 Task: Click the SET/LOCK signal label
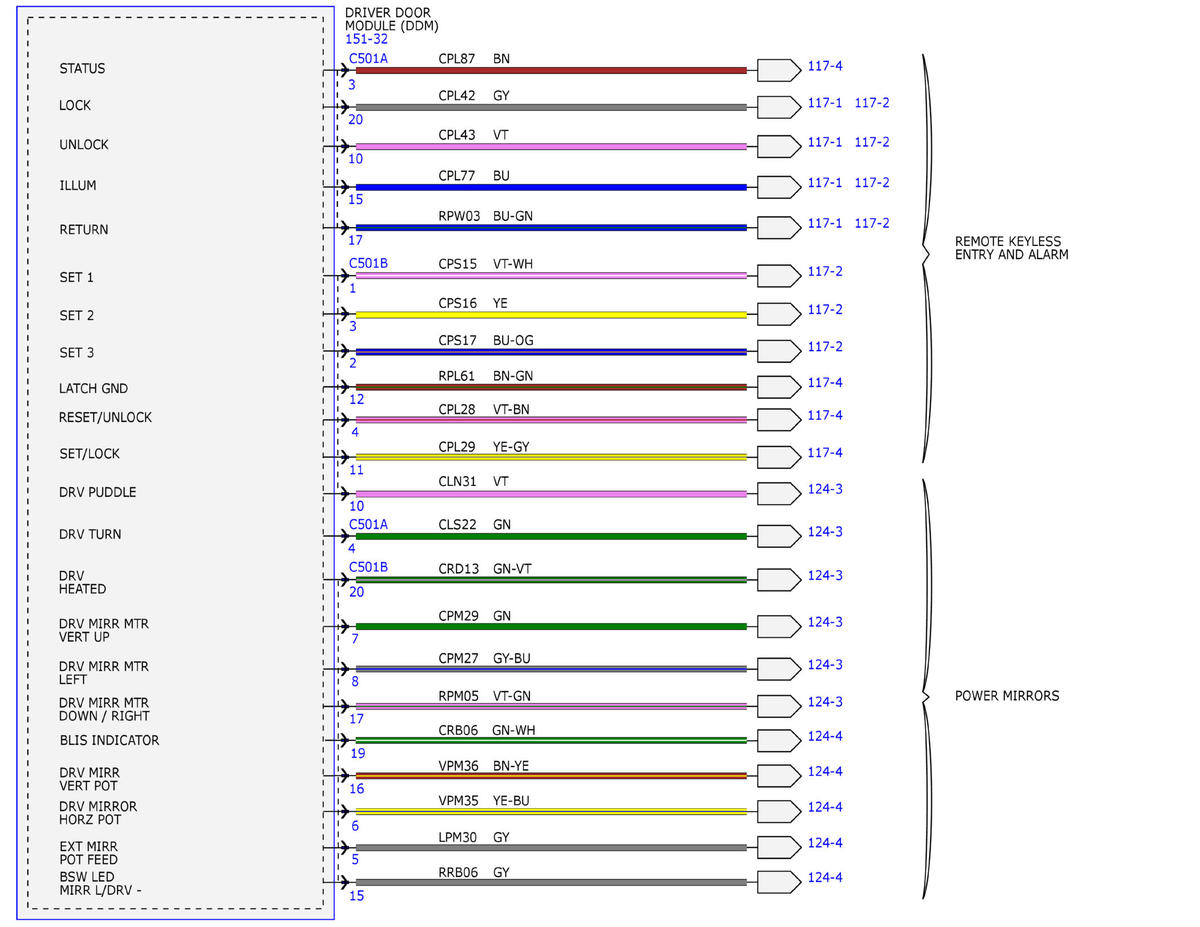click(89, 454)
